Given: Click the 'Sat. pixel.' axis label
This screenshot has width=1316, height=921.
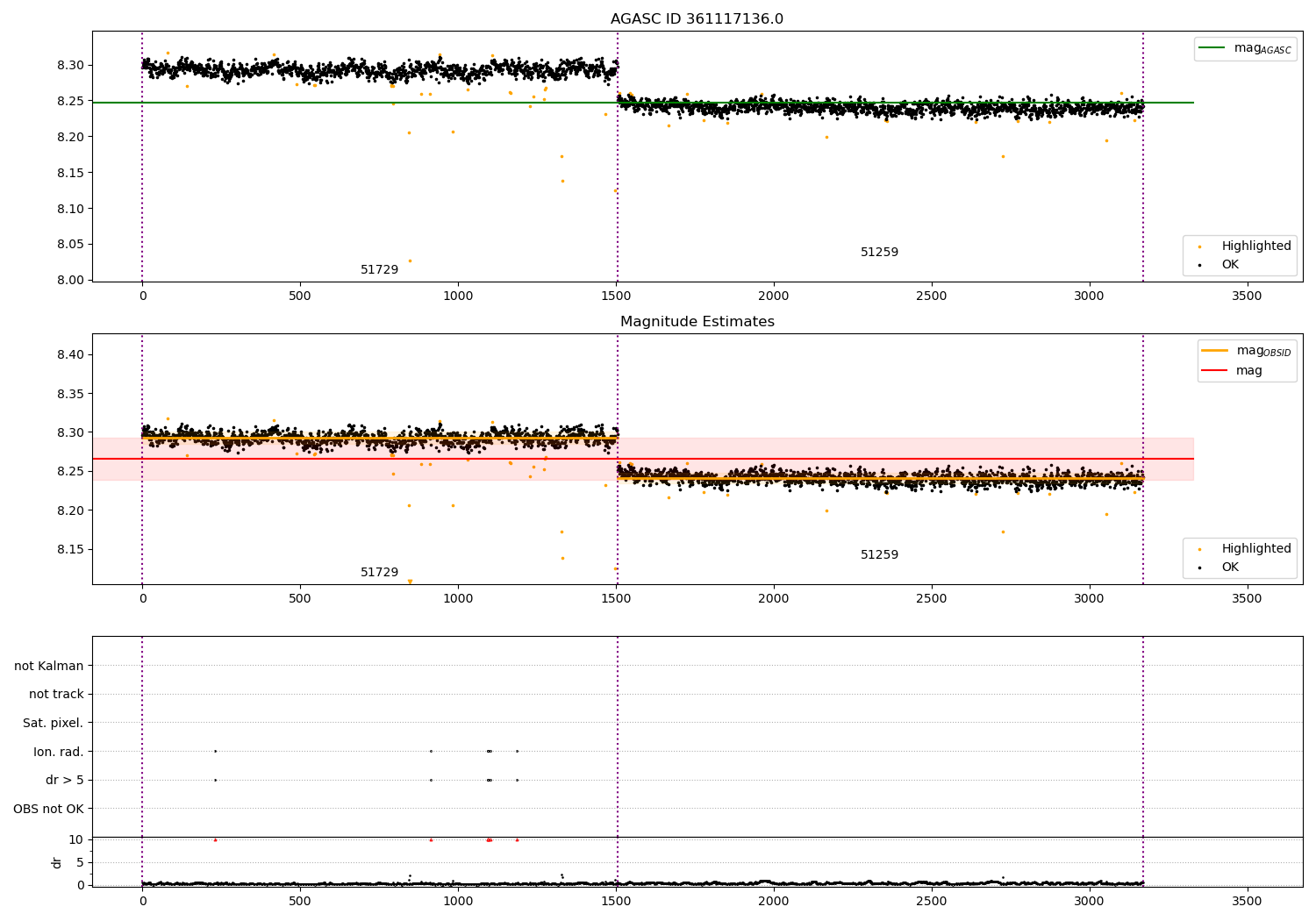Looking at the screenshot, I should [x=54, y=723].
